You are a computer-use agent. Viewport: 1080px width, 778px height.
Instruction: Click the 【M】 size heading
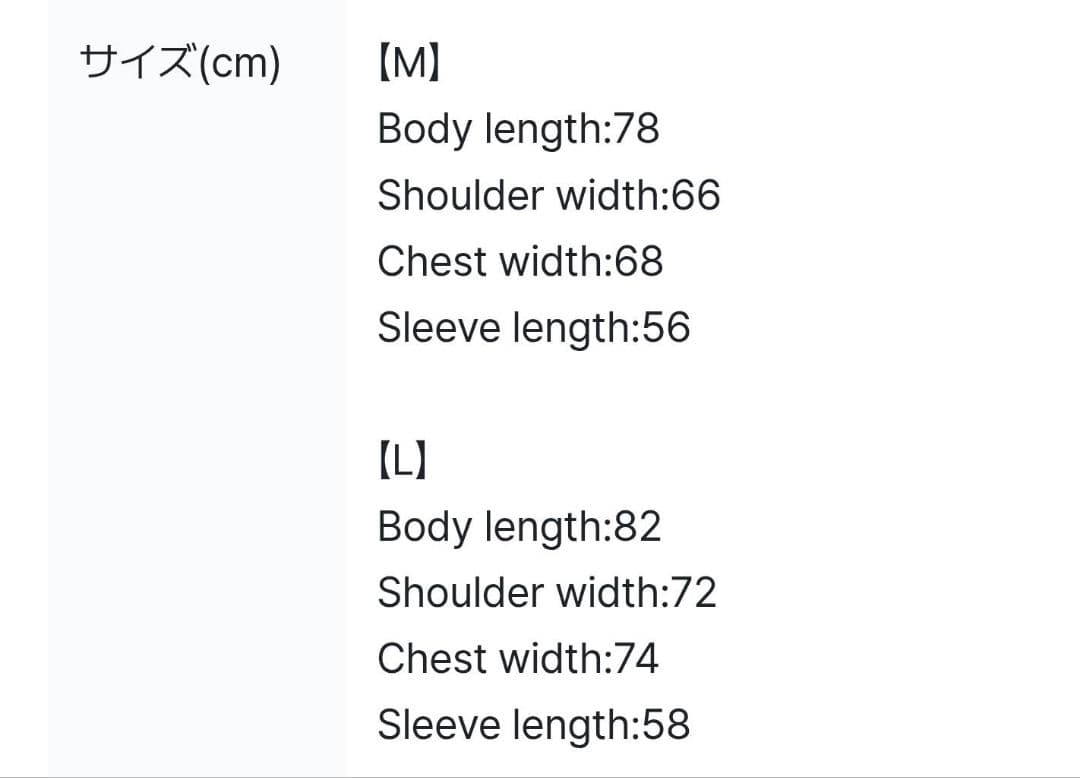click(x=410, y=66)
